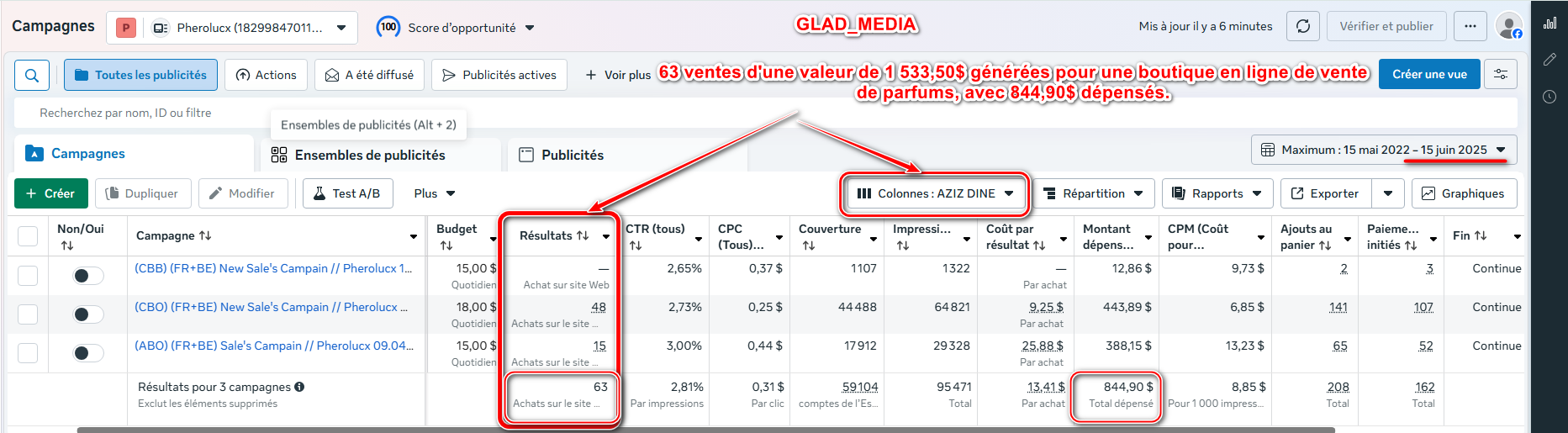Open the Plus dropdown menu

click(x=434, y=193)
